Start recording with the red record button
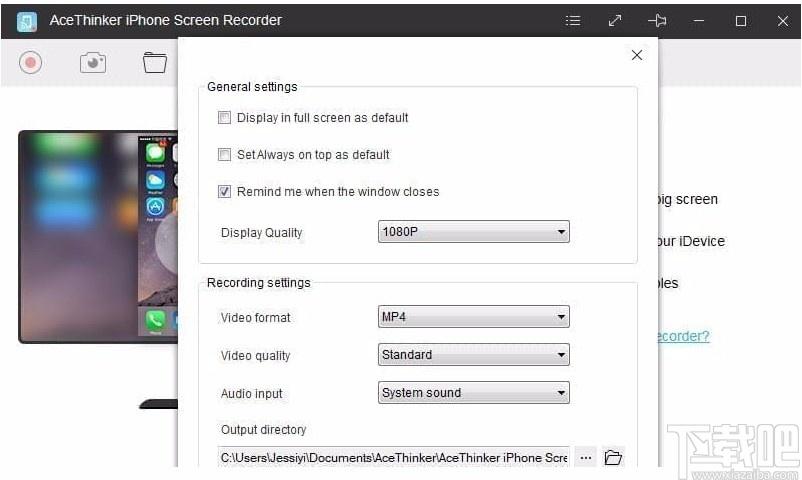This screenshot has height=480, width=802. (31, 62)
